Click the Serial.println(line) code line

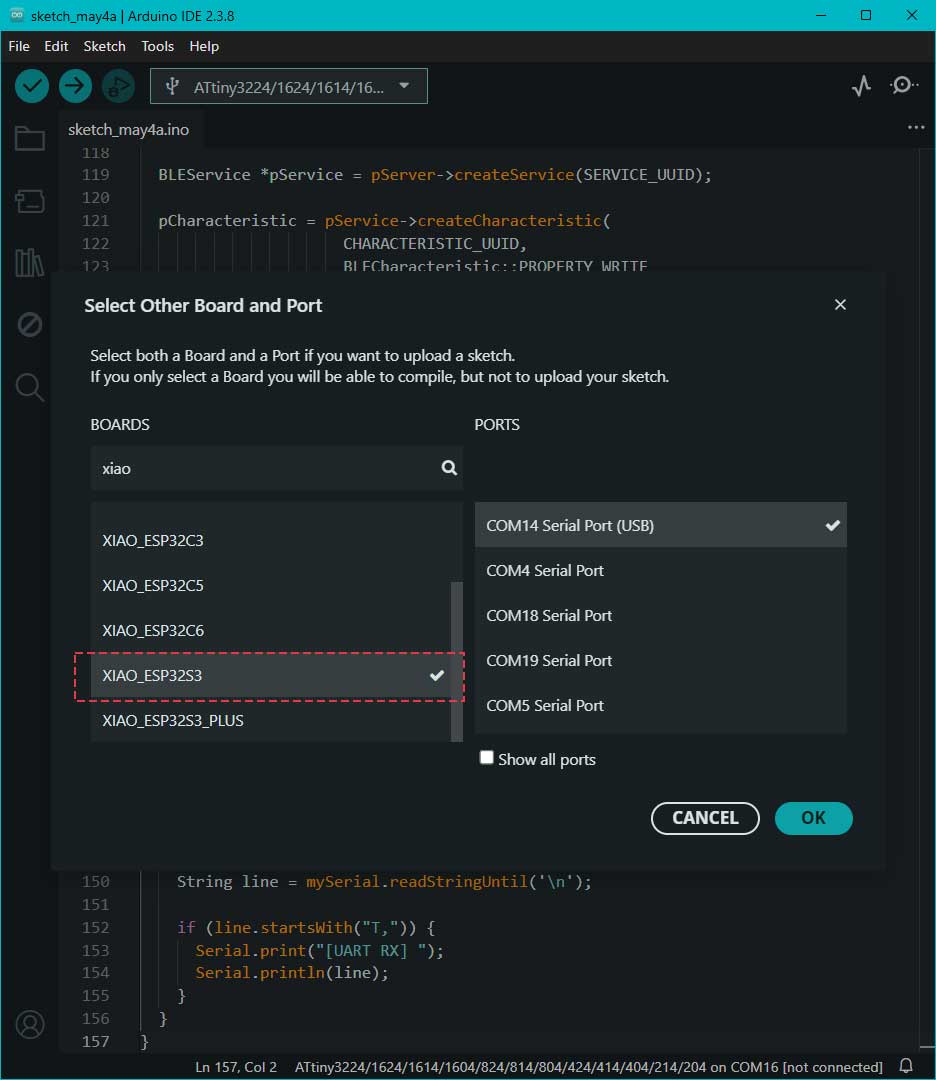[291, 973]
